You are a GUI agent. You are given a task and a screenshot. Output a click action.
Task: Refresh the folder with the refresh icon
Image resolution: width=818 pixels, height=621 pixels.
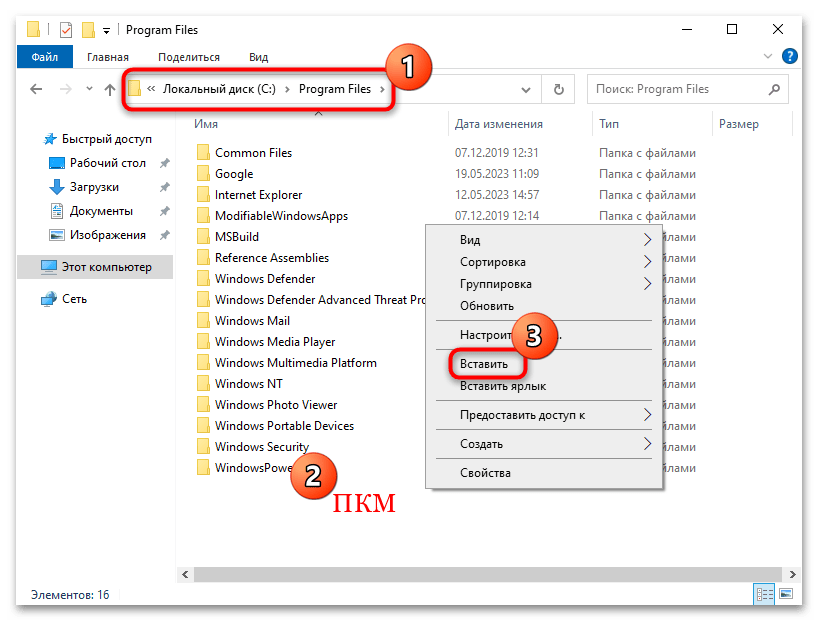pyautogui.click(x=558, y=89)
